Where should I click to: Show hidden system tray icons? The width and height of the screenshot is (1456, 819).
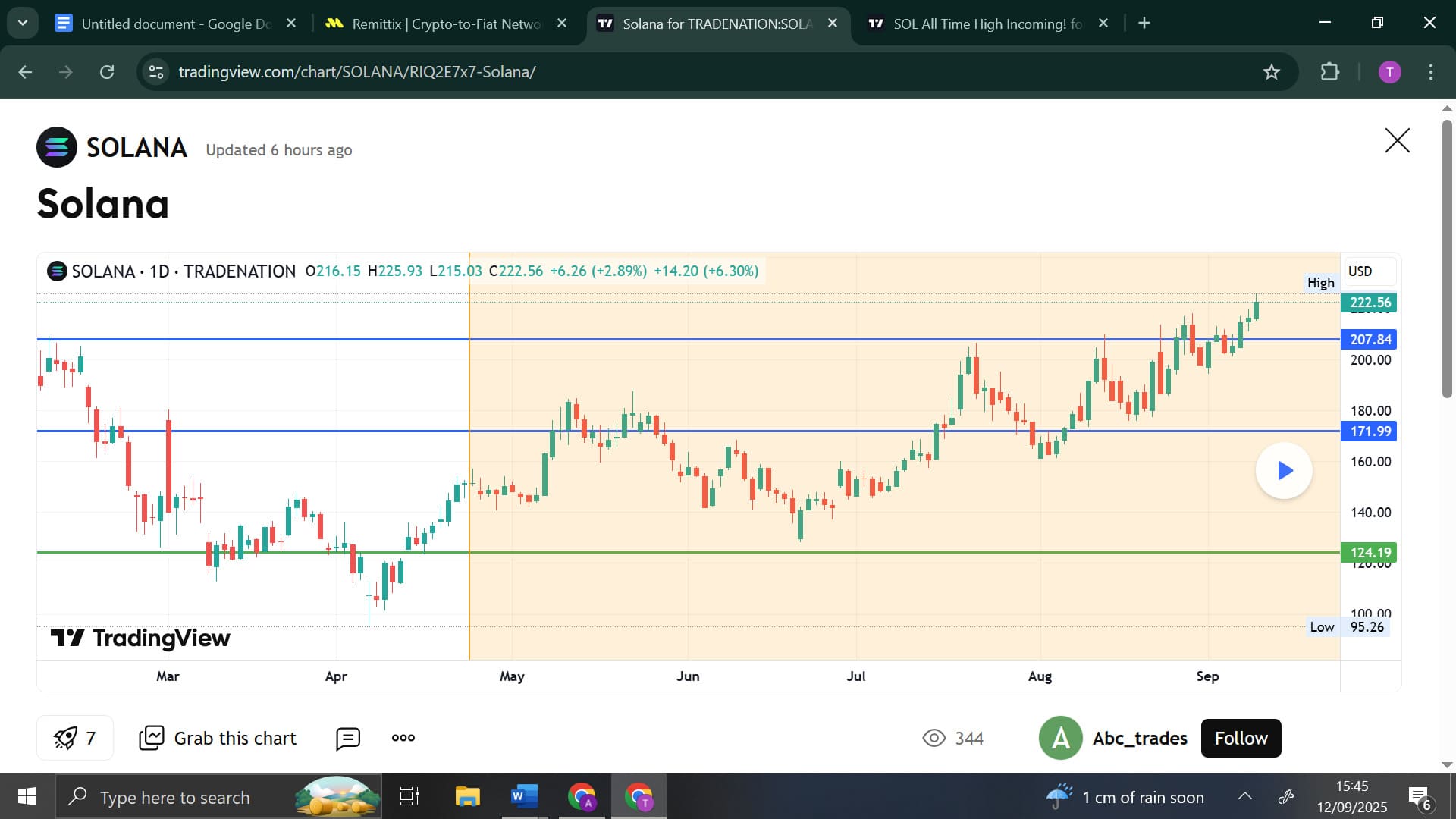pyautogui.click(x=1244, y=796)
